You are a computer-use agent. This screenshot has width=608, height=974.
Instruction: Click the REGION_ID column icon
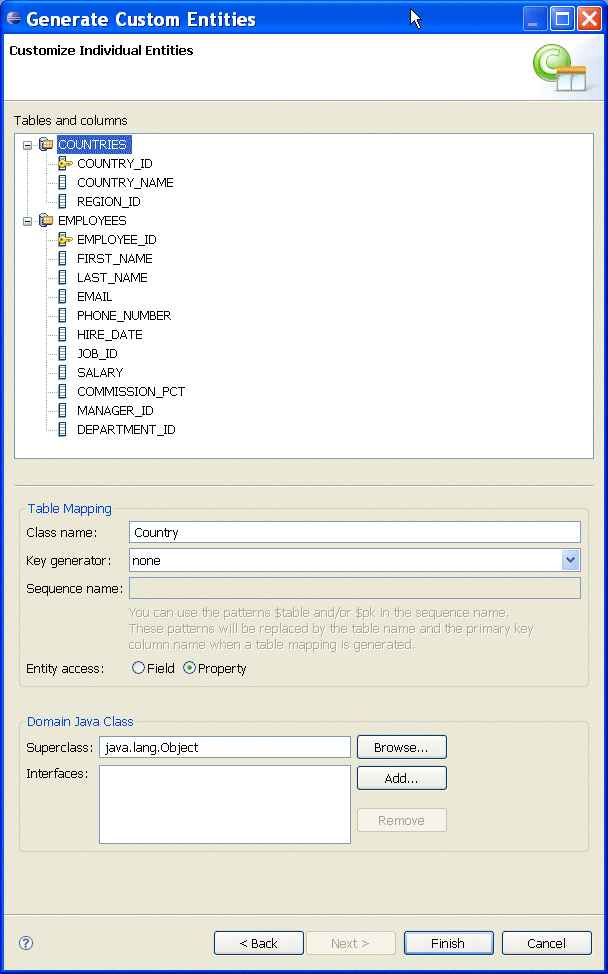[x=62, y=202]
